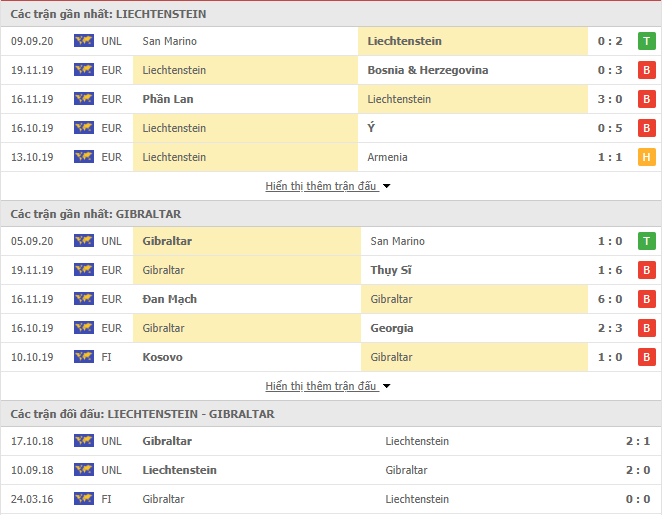Open the Đan Mạch team link
Screen dimensions: 662x515
coord(169,299)
